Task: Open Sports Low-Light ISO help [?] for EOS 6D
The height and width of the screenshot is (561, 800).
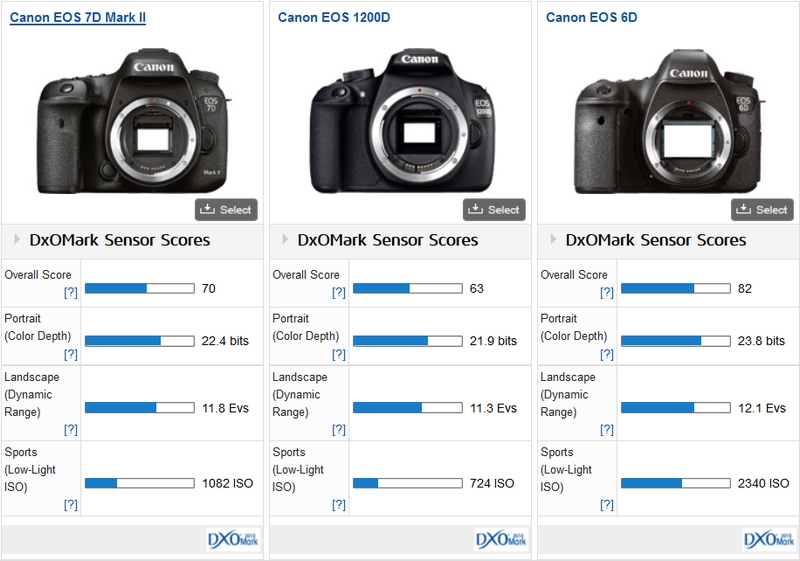Action: (x=607, y=505)
